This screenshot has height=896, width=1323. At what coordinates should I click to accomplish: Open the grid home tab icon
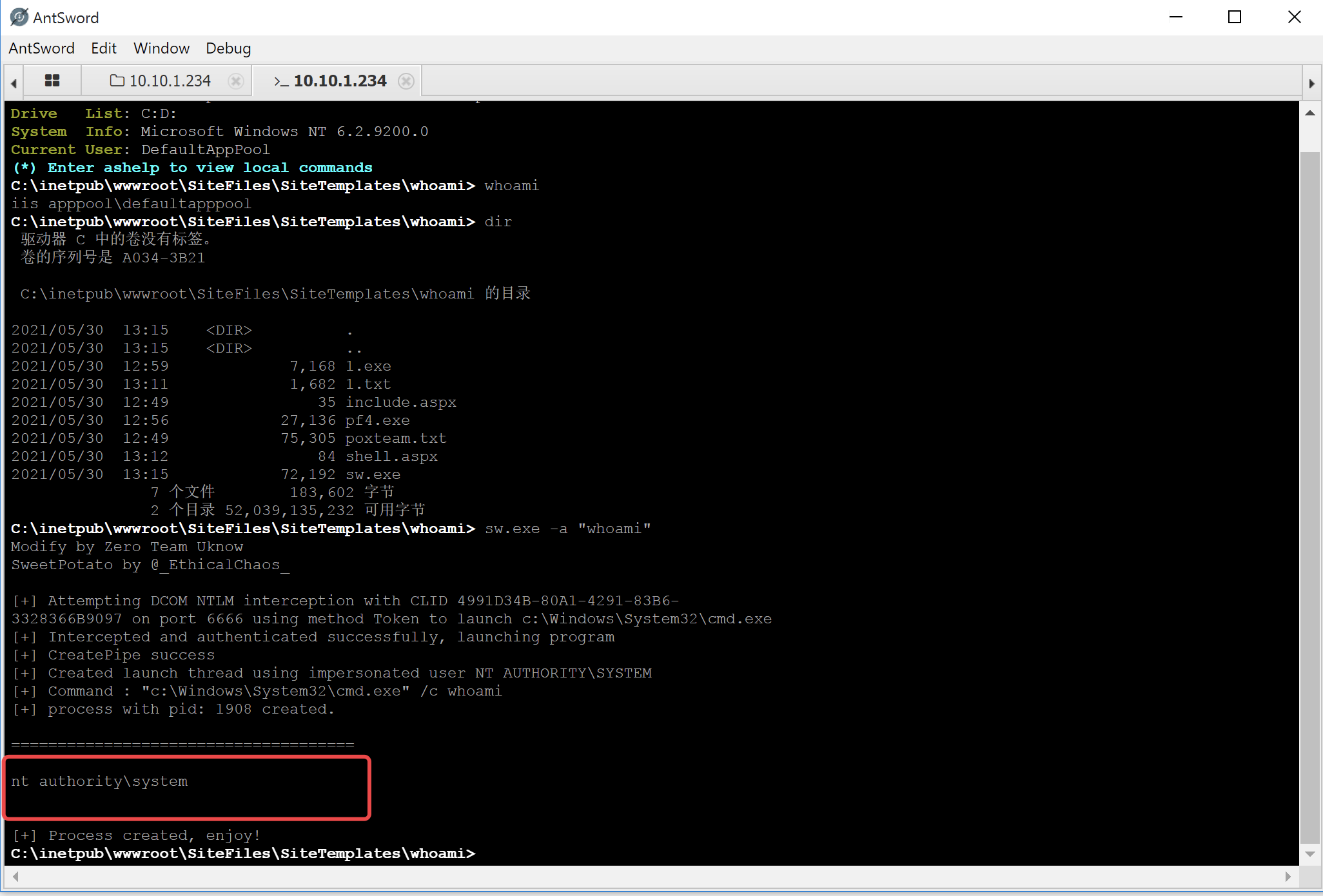coord(52,81)
